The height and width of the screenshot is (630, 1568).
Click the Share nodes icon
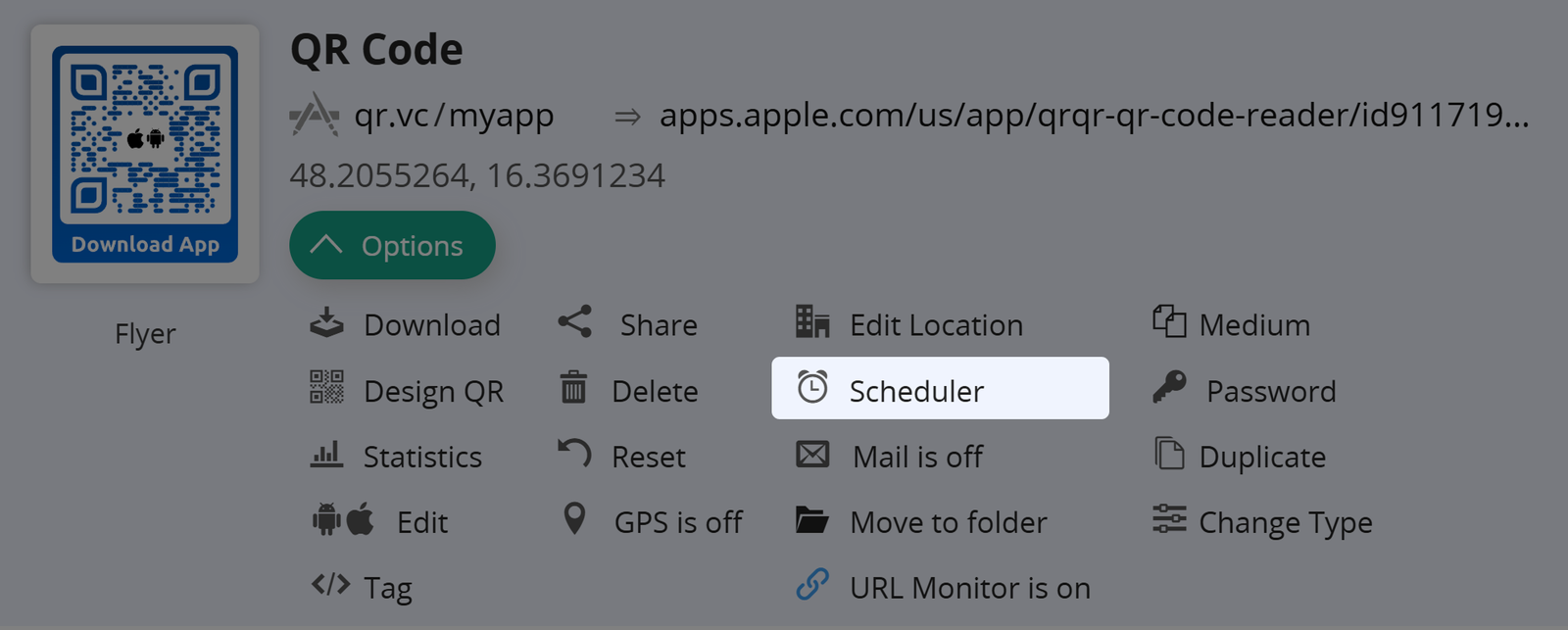(575, 322)
